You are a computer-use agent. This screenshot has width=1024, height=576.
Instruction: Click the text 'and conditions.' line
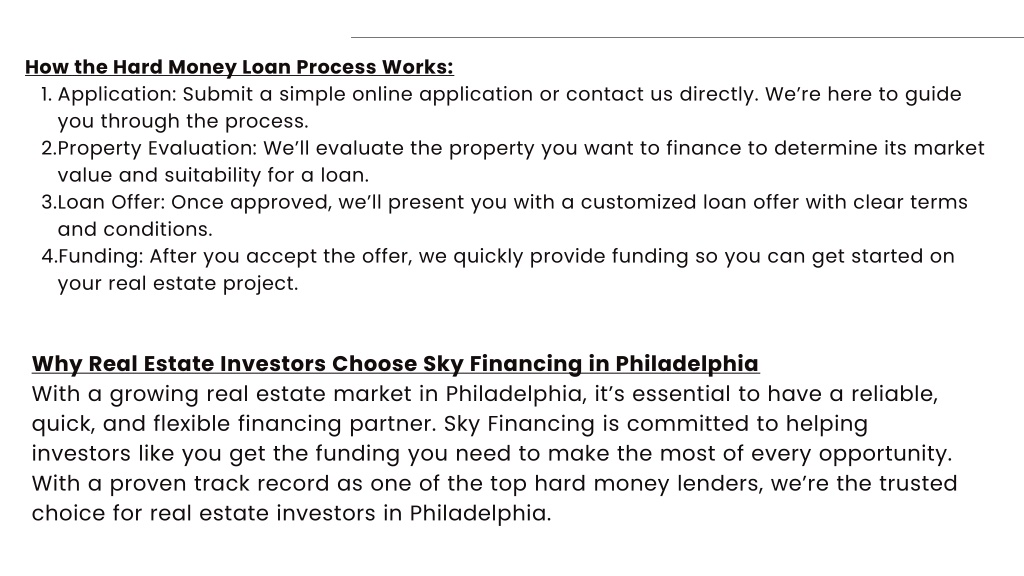(x=135, y=229)
